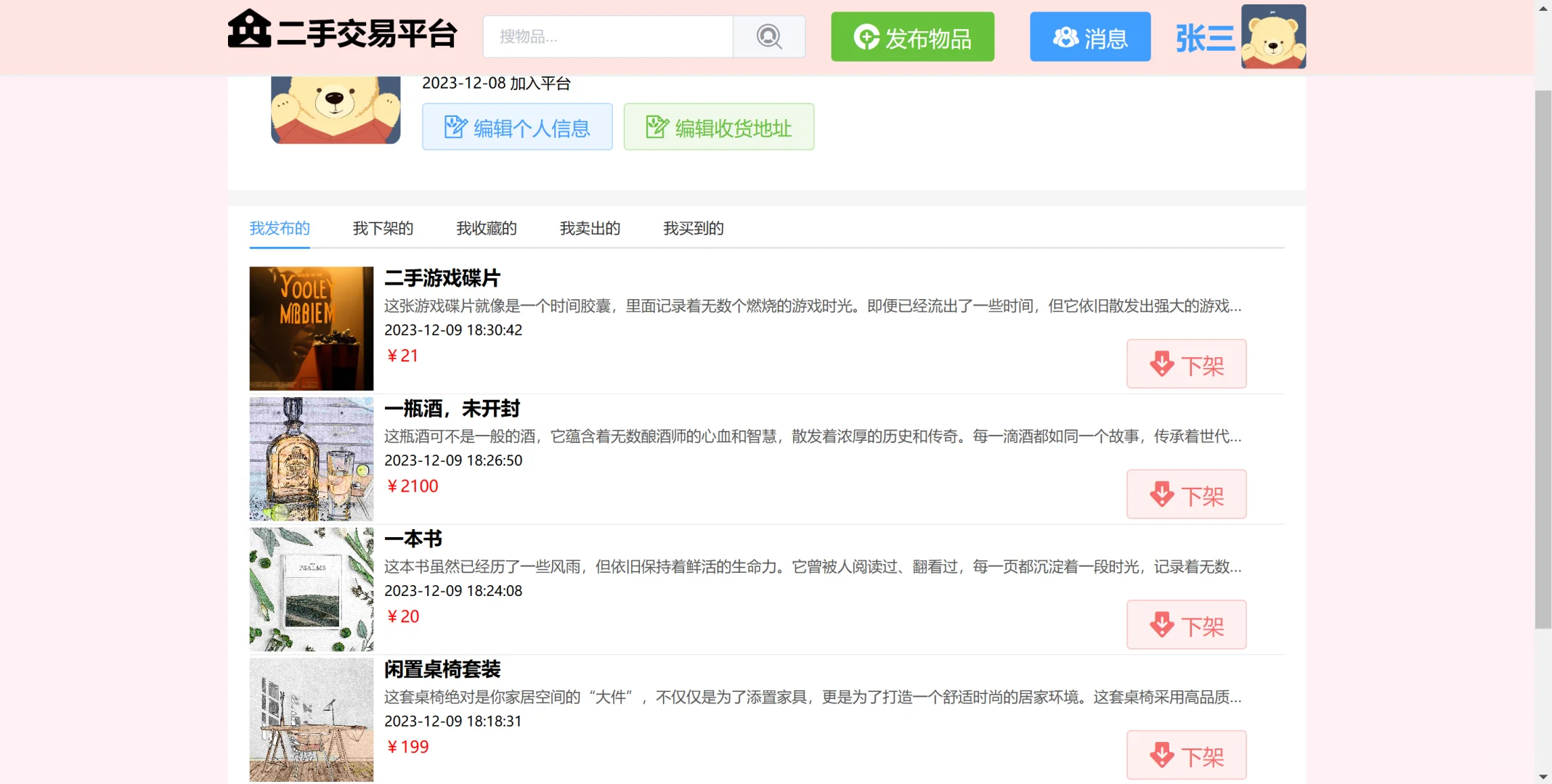Screen dimensions: 1552x784
Task: Click the edit icon in 编辑收货地址
Action: point(657,126)
